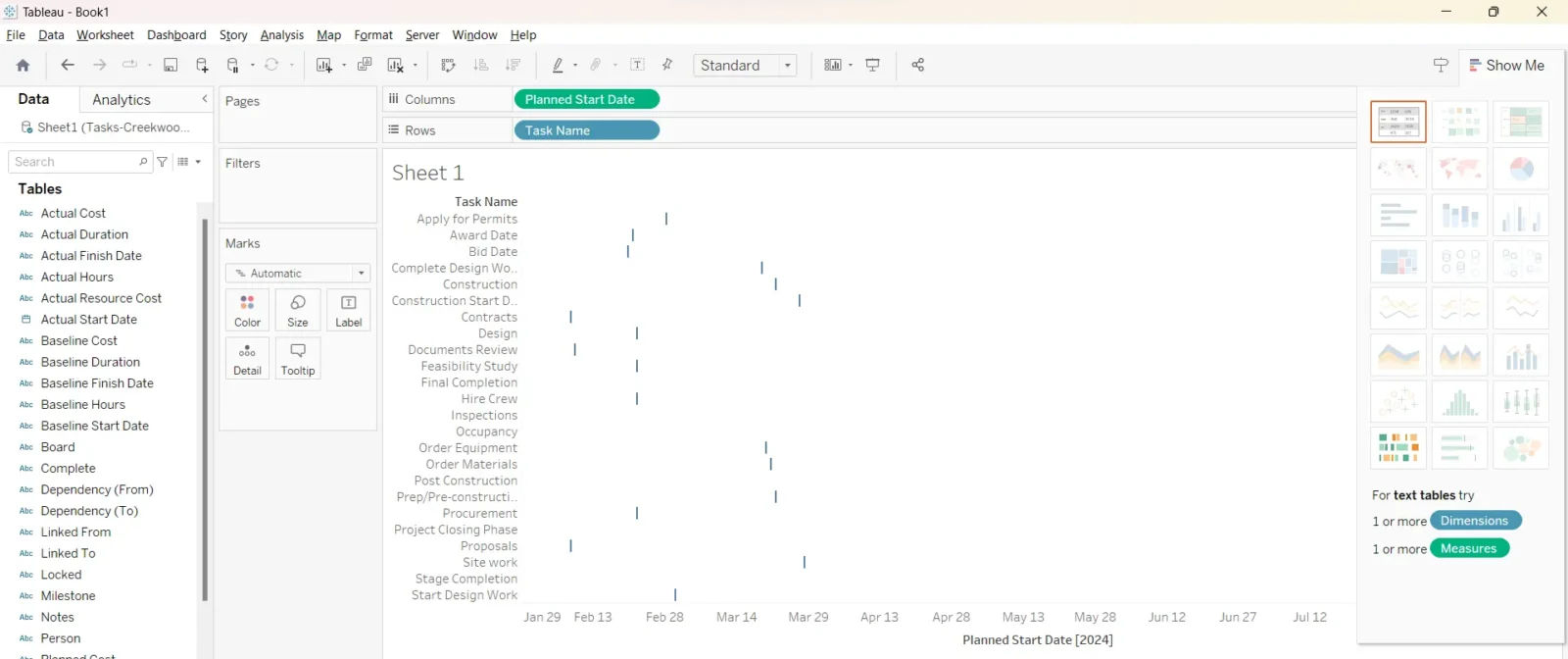Open the show/hide cards dropdown arrow
The width and height of the screenshot is (1568, 659).
click(851, 66)
